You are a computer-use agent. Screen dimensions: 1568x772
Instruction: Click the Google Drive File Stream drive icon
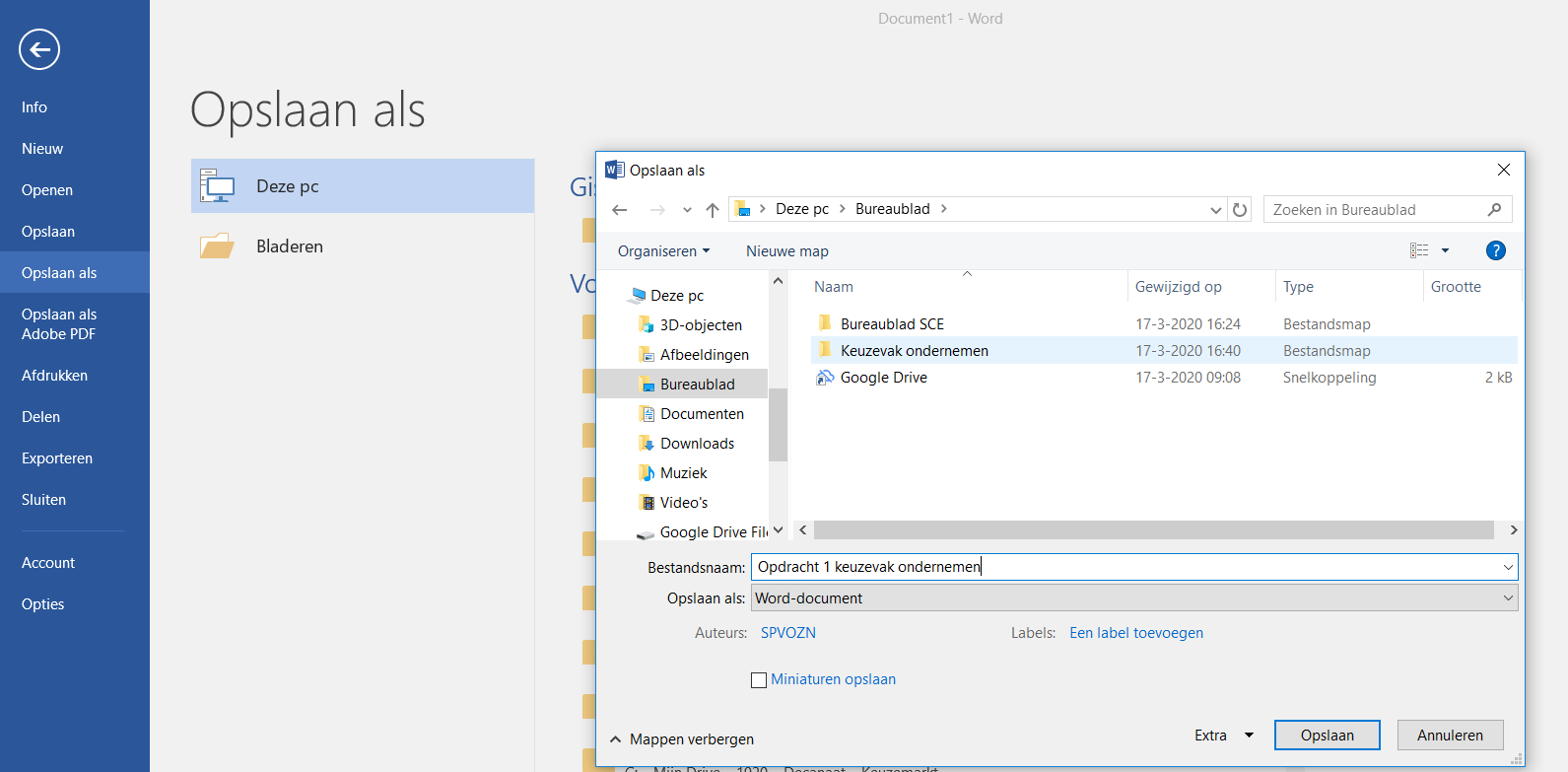(646, 533)
